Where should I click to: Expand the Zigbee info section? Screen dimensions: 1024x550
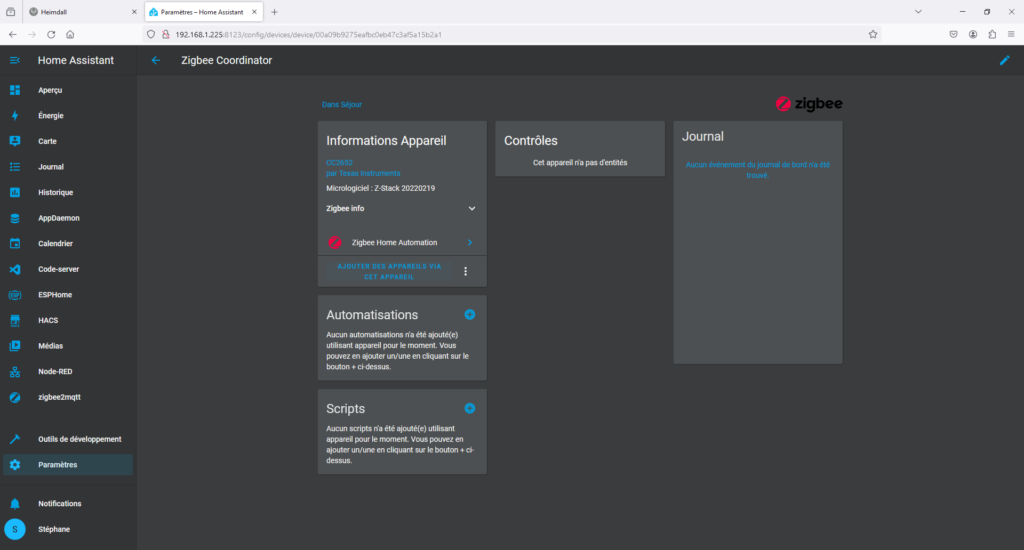click(x=402, y=208)
